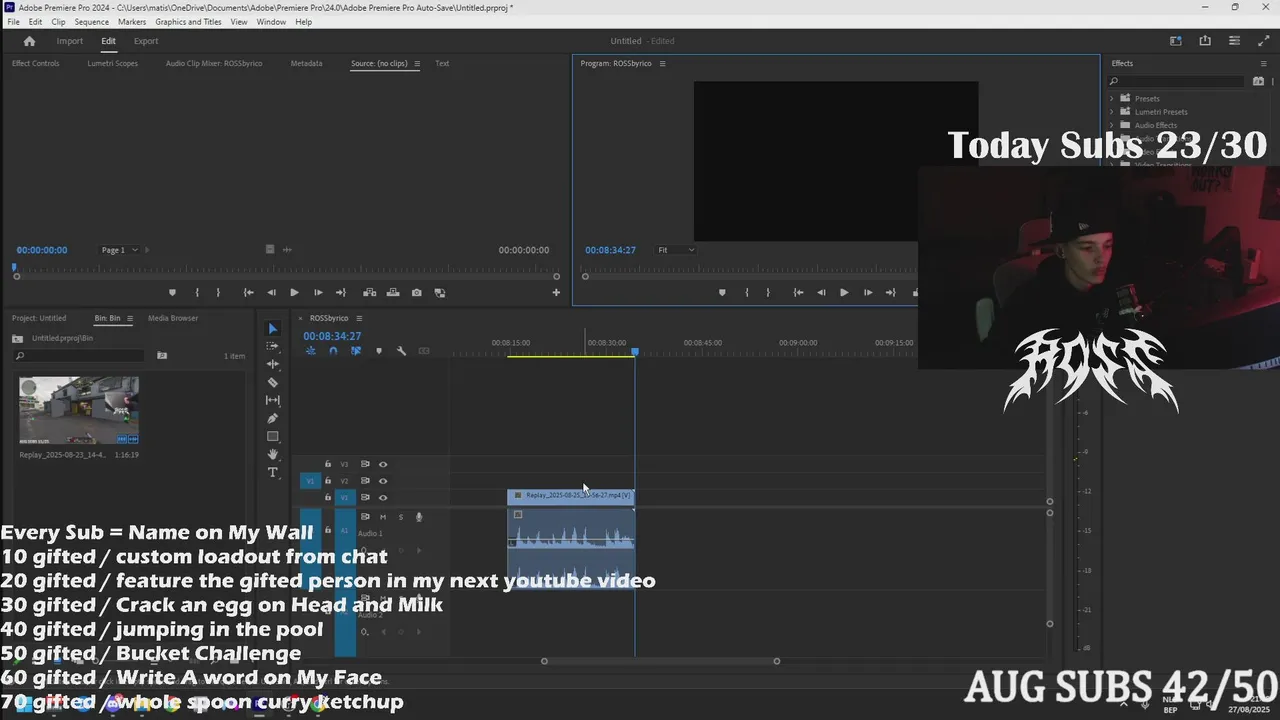This screenshot has height=720, width=1280.
Task: Select the Track Select Forward tool
Action: [x=273, y=346]
